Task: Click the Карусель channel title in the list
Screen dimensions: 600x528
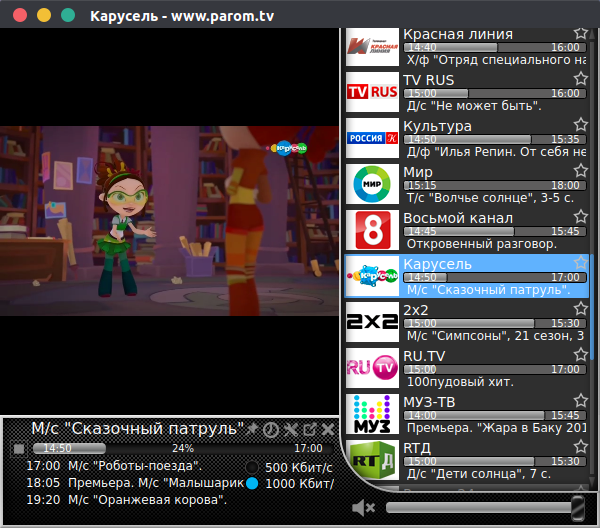Action: click(437, 264)
